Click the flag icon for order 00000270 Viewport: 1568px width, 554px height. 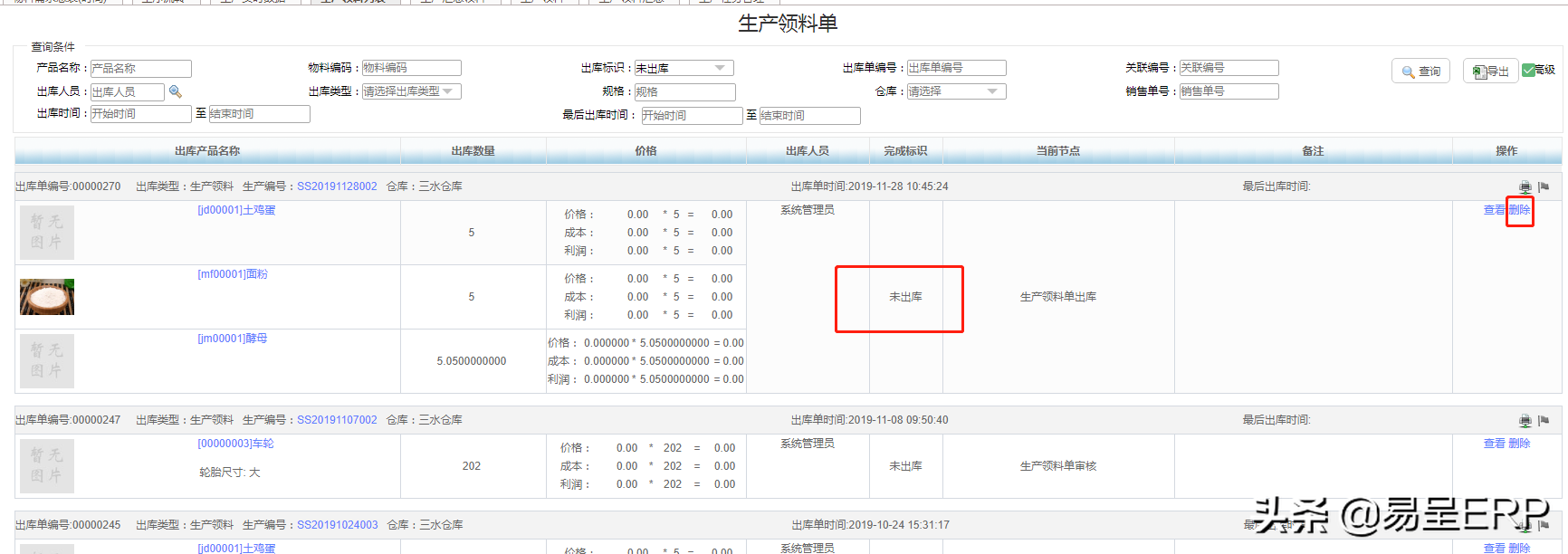coord(1544,187)
